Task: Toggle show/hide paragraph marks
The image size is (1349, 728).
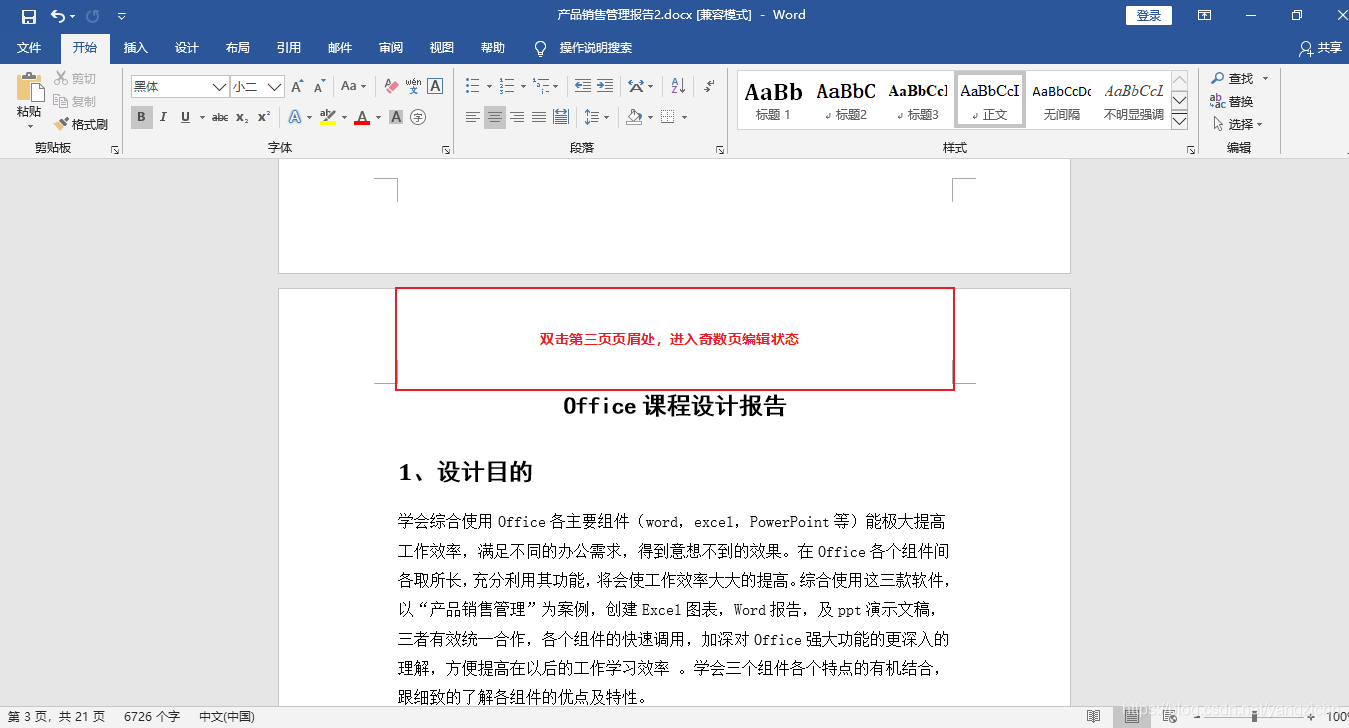Action: [709, 87]
